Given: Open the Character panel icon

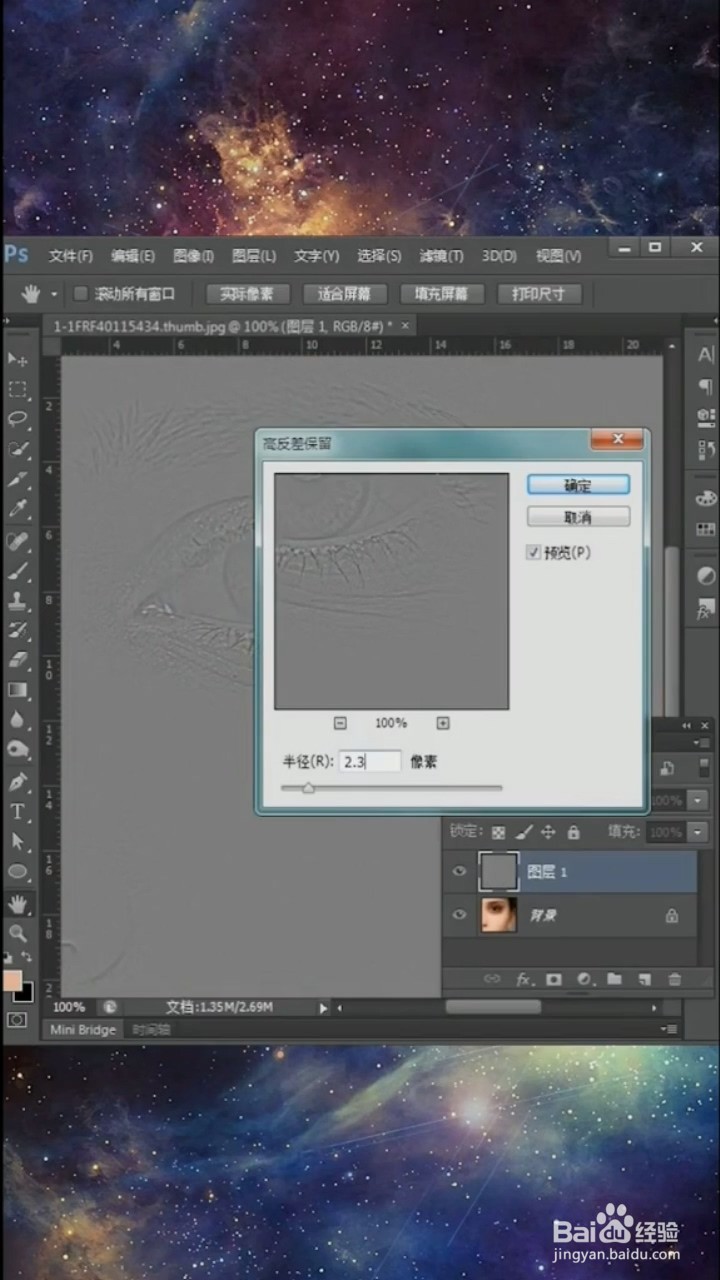Looking at the screenshot, I should [706, 355].
